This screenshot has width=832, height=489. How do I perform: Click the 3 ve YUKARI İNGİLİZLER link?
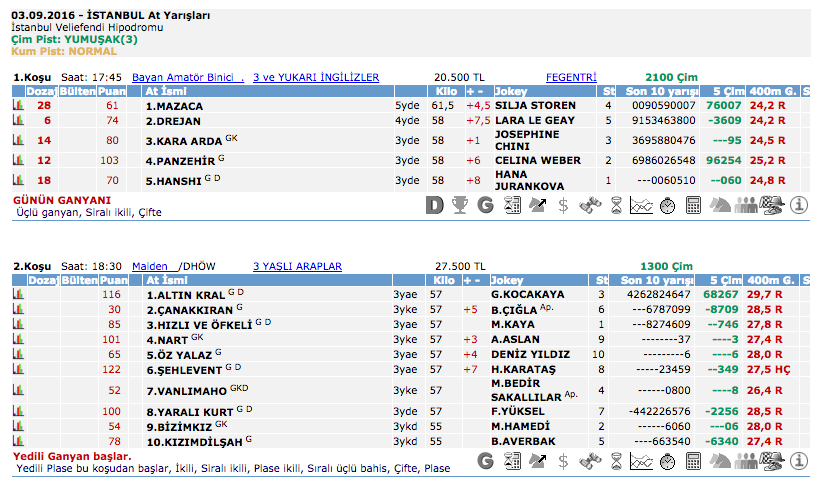tap(316, 77)
